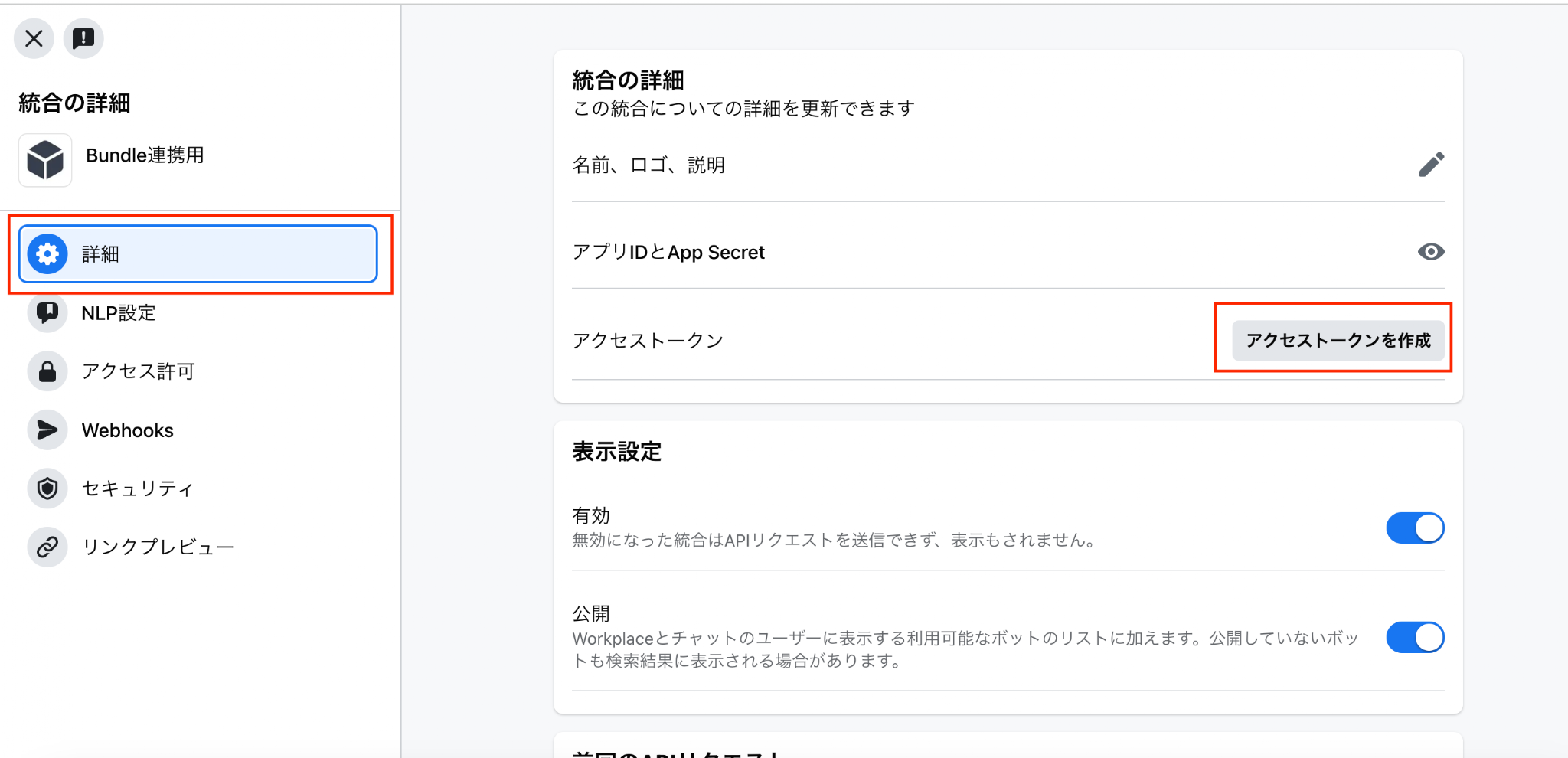Open the アクセス許可 section
The width and height of the screenshot is (1568, 758).
(198, 371)
